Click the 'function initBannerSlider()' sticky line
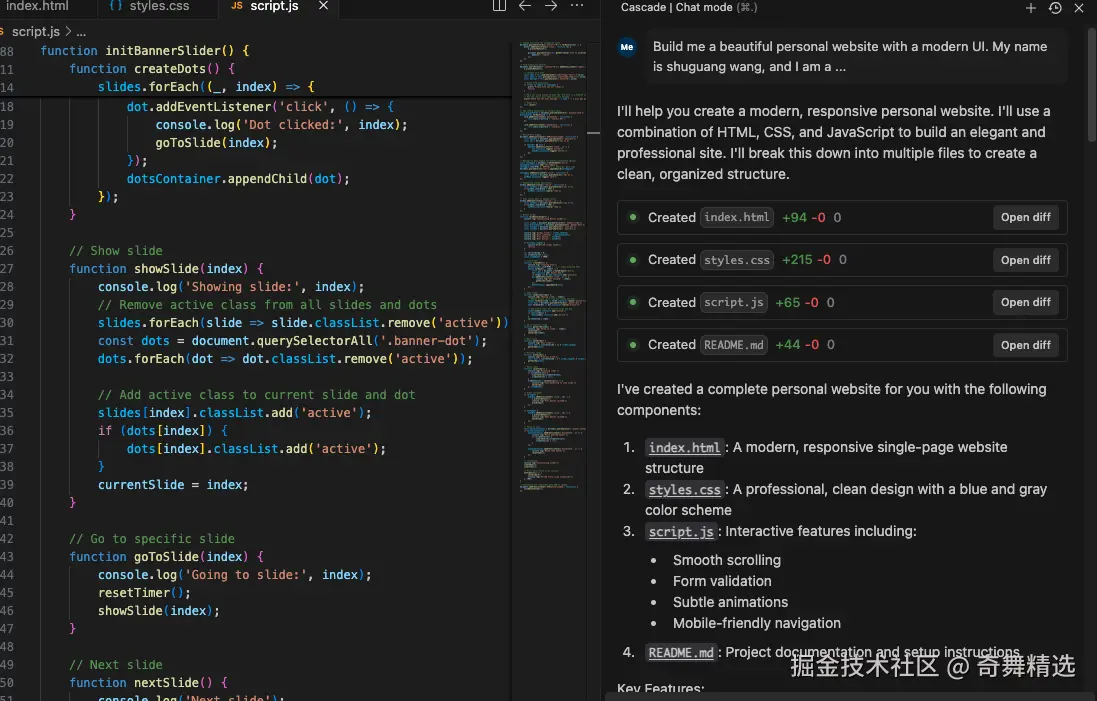This screenshot has width=1097, height=701. (144, 51)
